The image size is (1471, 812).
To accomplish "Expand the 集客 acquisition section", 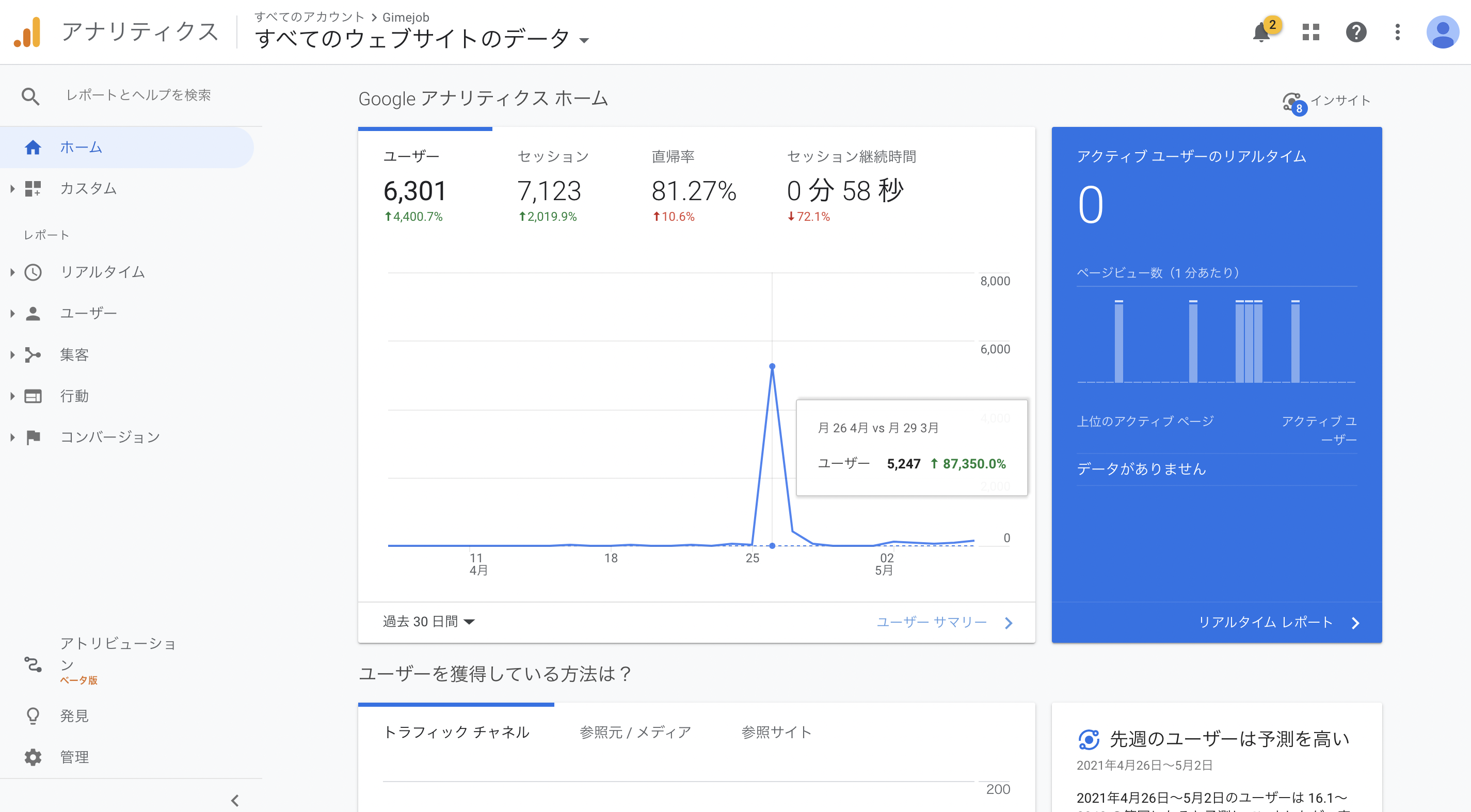I will [74, 355].
